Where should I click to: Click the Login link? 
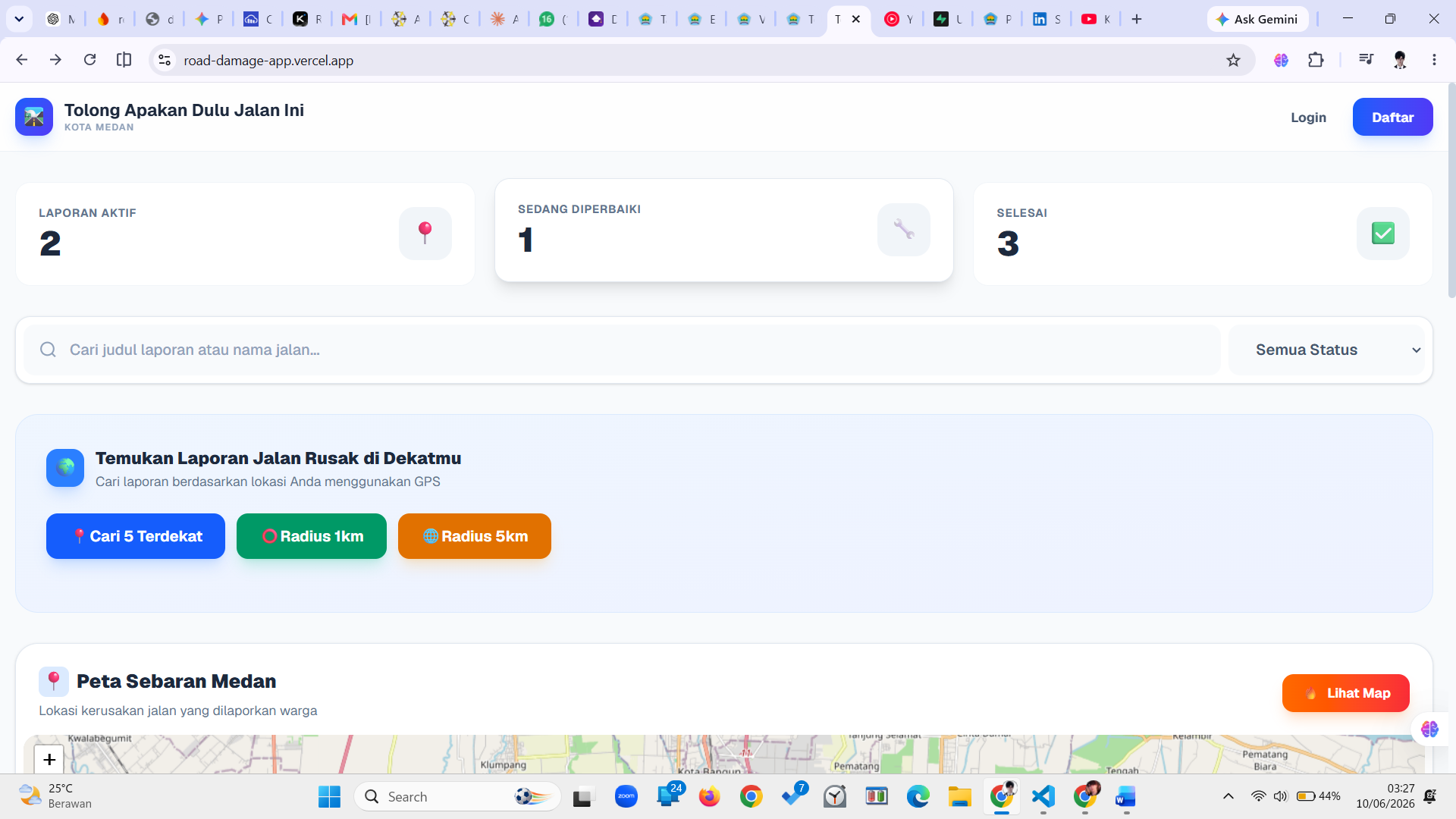(x=1308, y=117)
